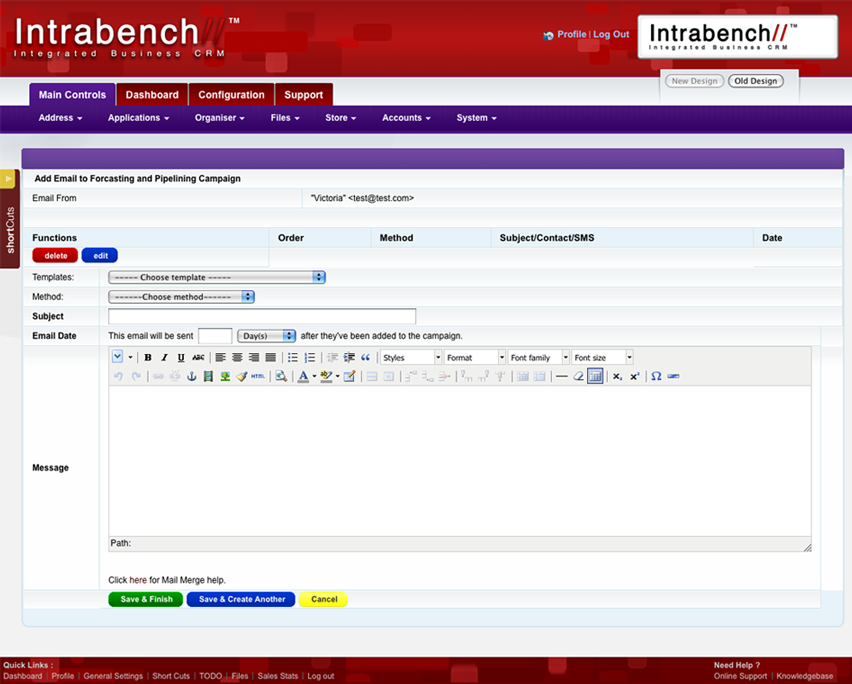Insert an ordered numbered list
The width and height of the screenshot is (852, 684).
pos(310,357)
